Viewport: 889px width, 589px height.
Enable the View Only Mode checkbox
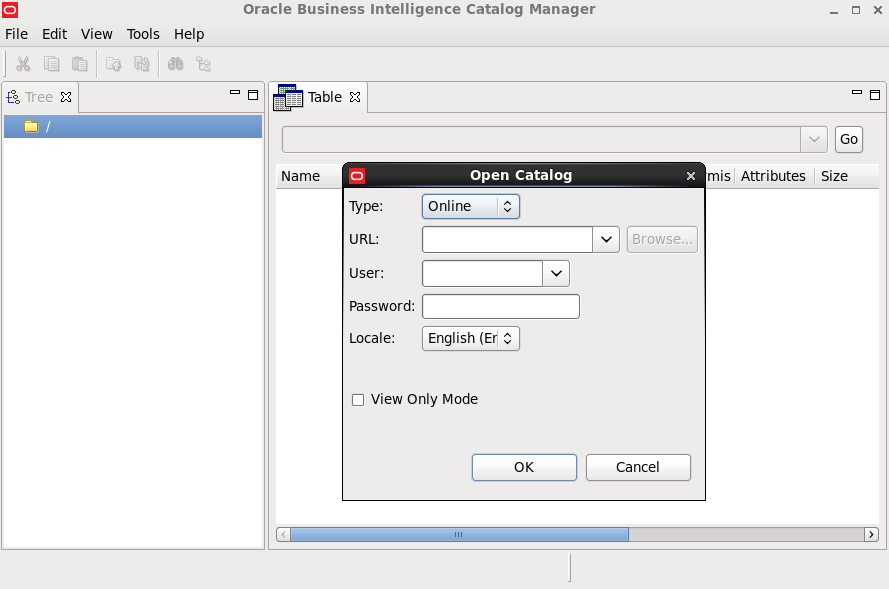click(x=358, y=400)
